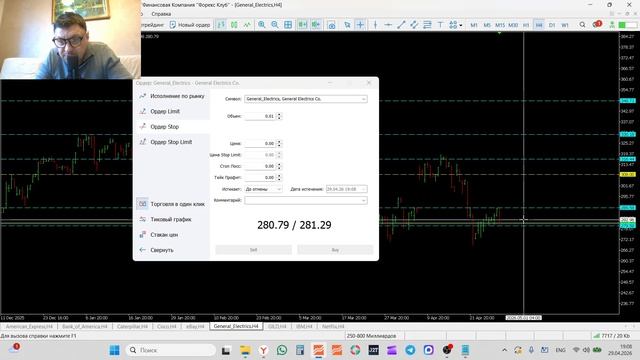Click the search magnifier icon in toolbar

[582, 25]
